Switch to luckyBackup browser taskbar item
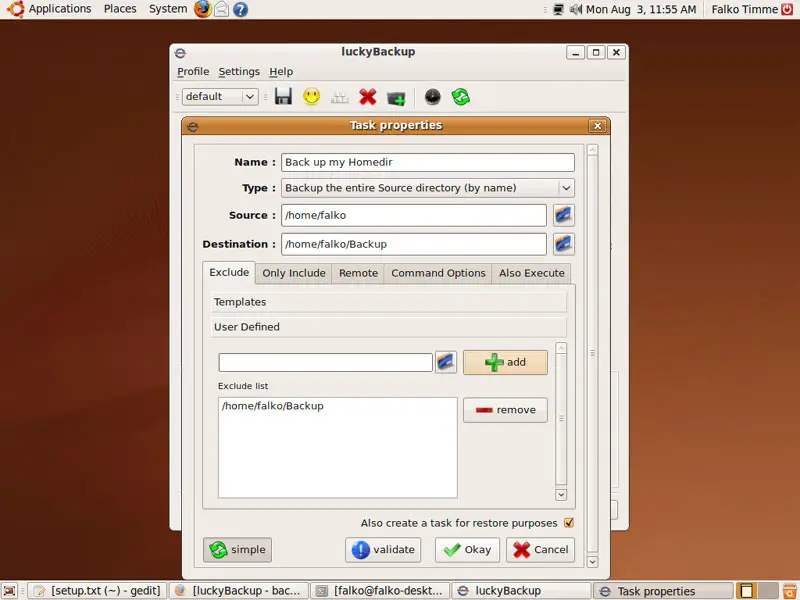Image resolution: width=800 pixels, height=600 pixels. click(x=239, y=591)
